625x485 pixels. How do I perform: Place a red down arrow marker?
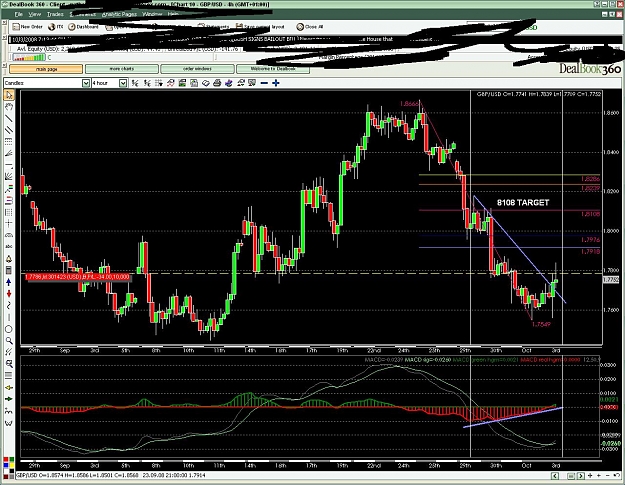coord(9,294)
